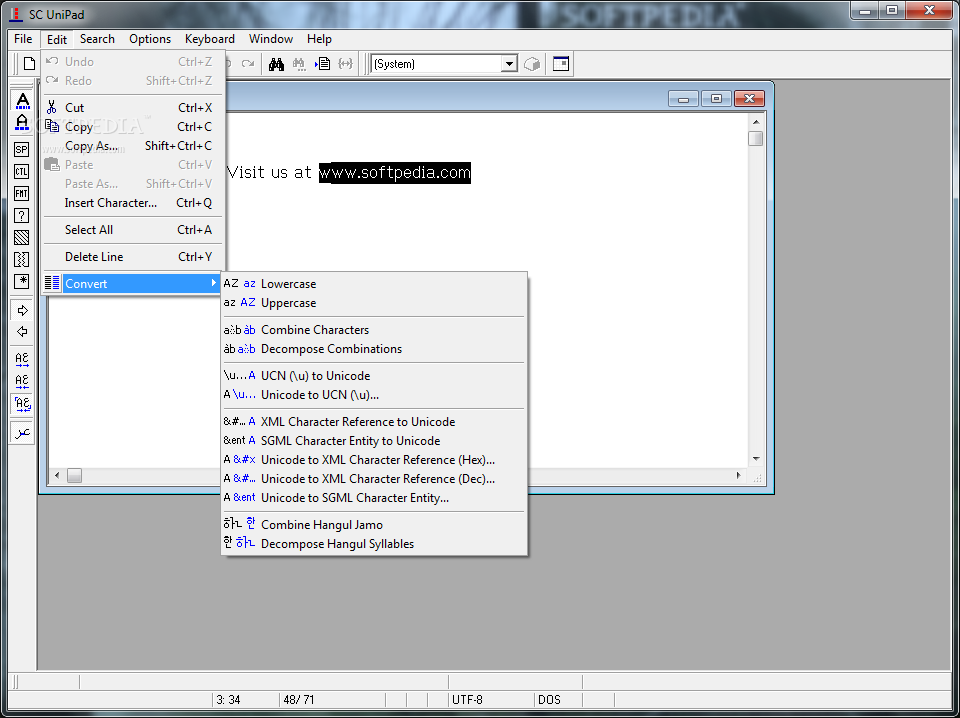Screen dimensions: 960x718
Task: Click the Find binoculars toolbar icon
Action: click(x=276, y=64)
